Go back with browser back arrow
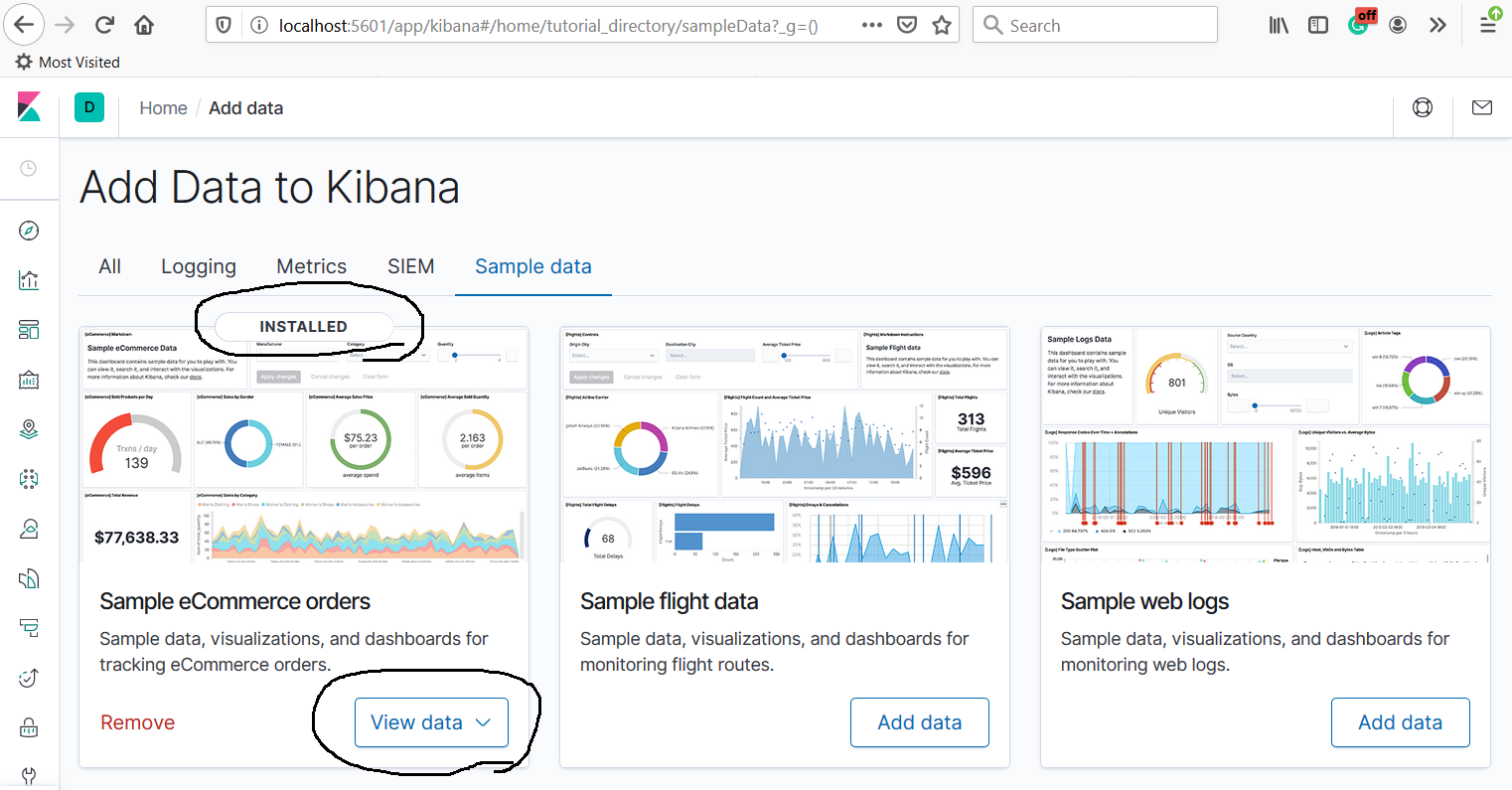Viewport: 1512px width, 790px height. pos(23,25)
